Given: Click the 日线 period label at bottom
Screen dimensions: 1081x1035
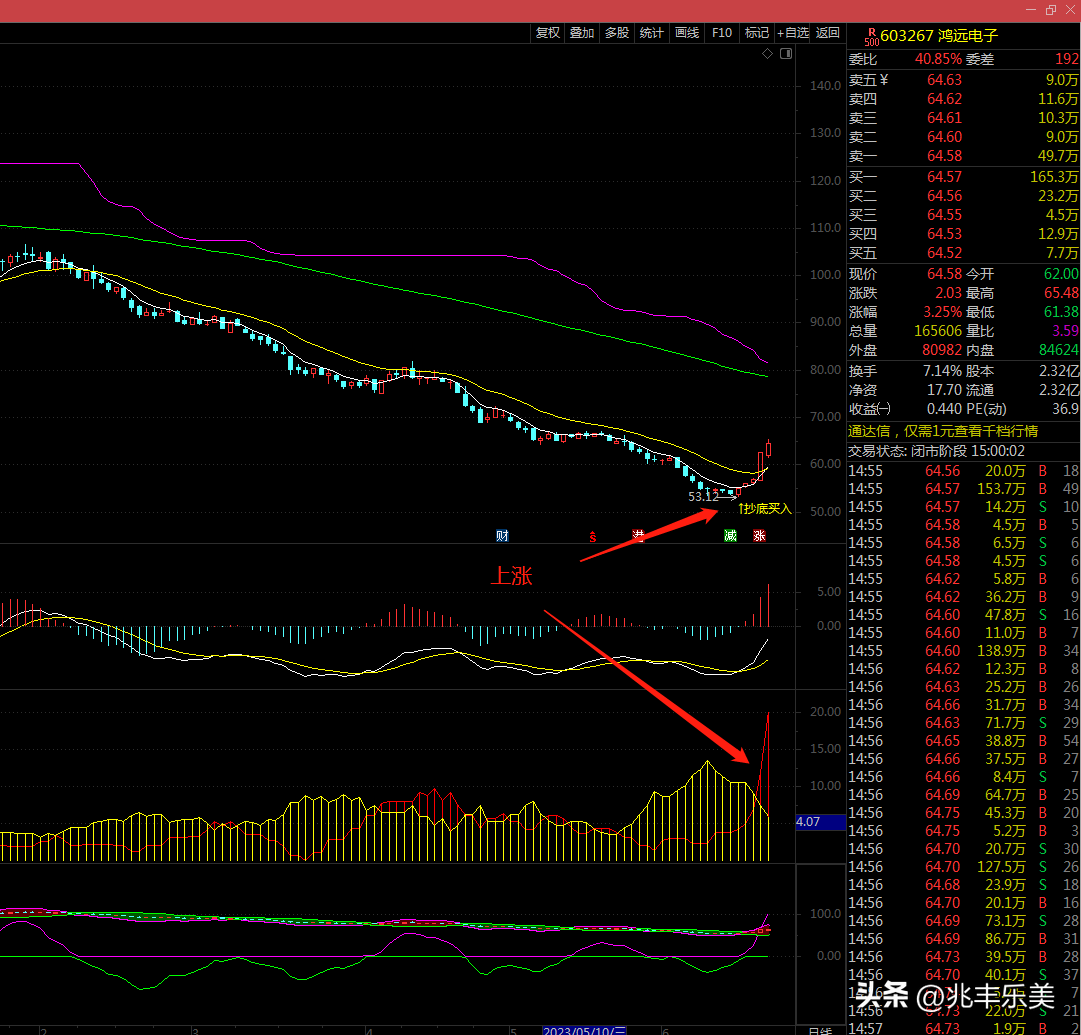Looking at the screenshot, I should 820,1031.
